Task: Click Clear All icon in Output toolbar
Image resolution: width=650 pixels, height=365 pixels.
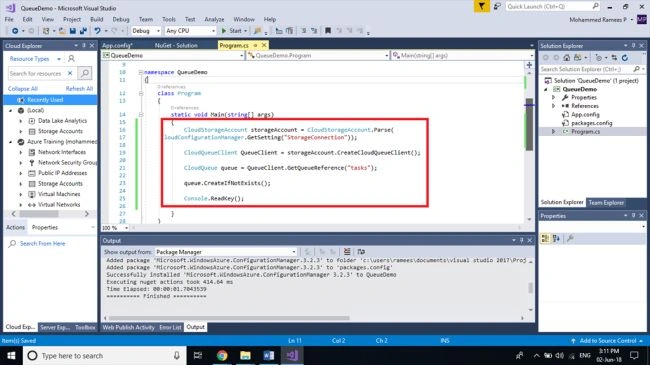Action: [x=347, y=252]
